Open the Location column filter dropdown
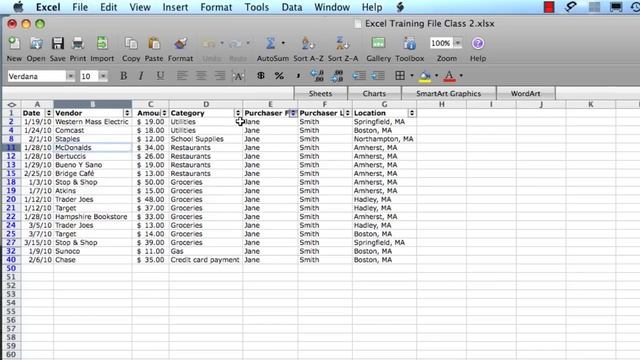This screenshot has width=640, height=360. click(412, 113)
